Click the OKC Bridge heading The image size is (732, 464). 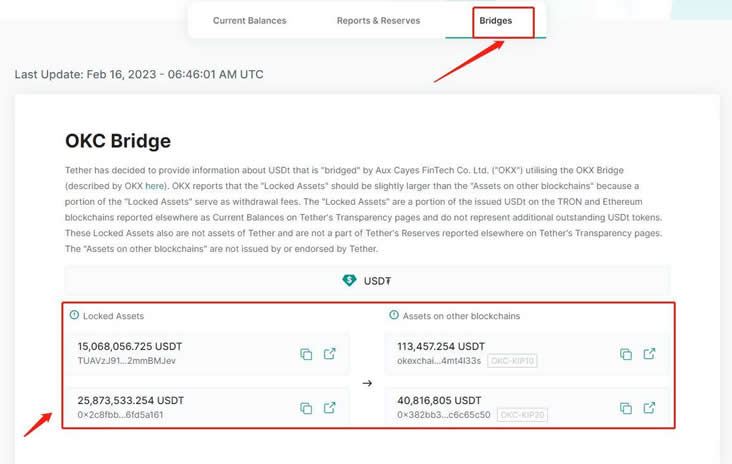point(118,141)
